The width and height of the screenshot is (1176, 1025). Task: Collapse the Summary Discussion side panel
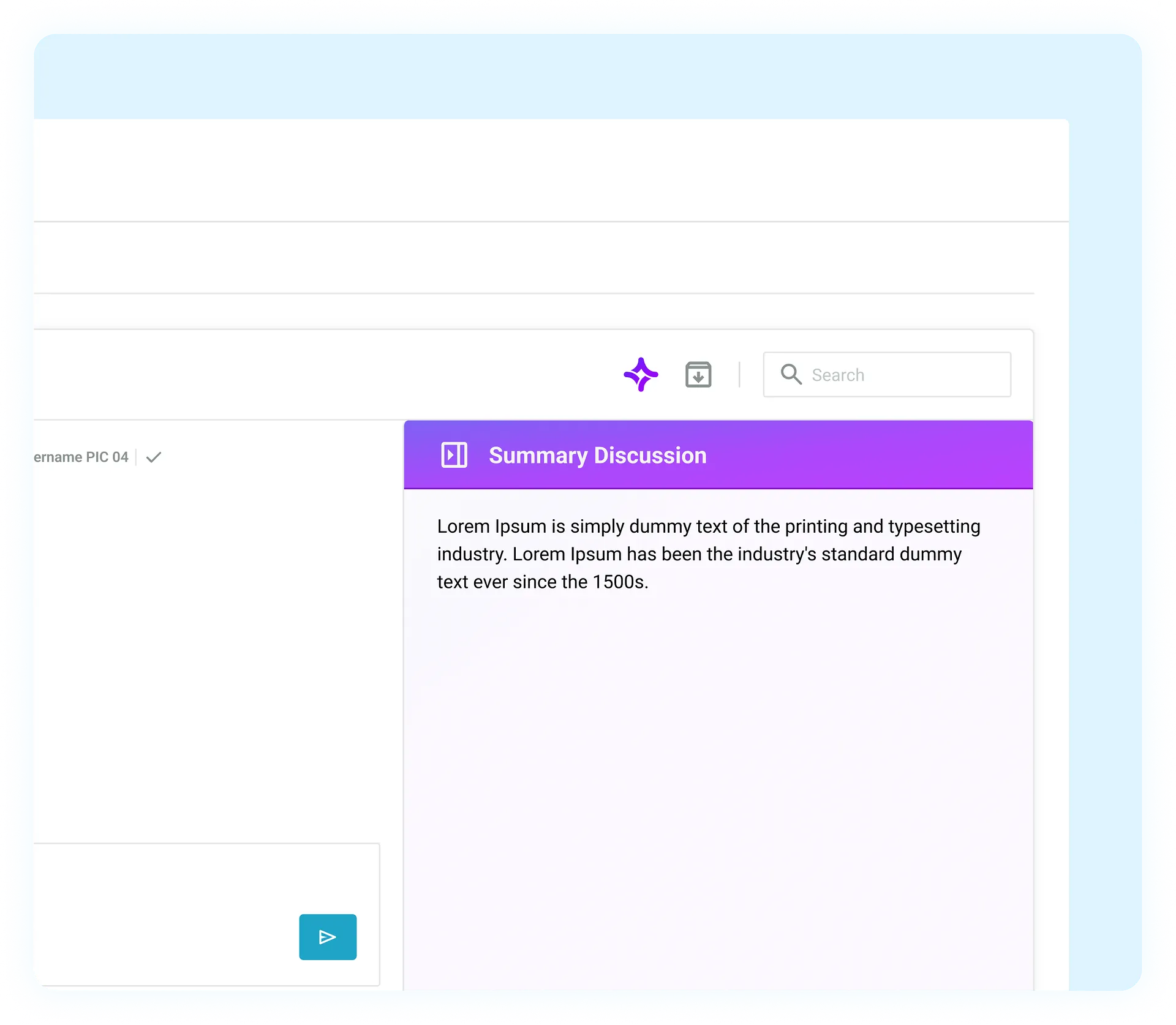point(454,455)
